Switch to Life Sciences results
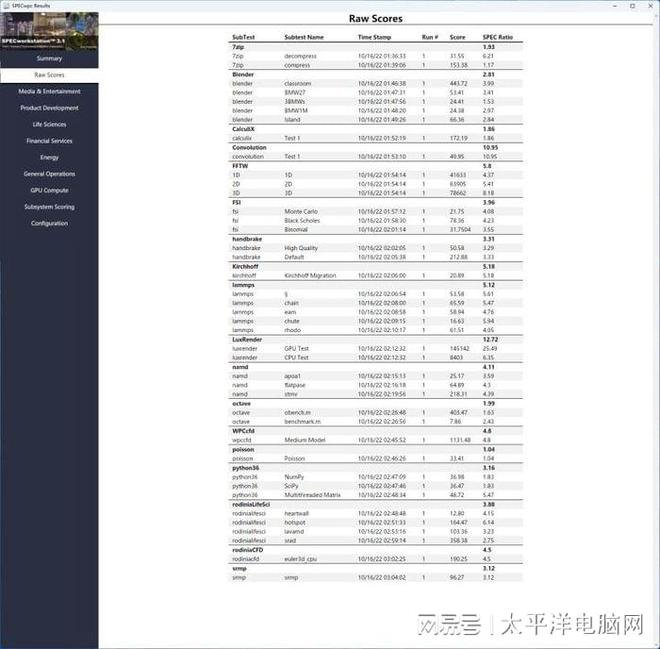 click(49, 124)
